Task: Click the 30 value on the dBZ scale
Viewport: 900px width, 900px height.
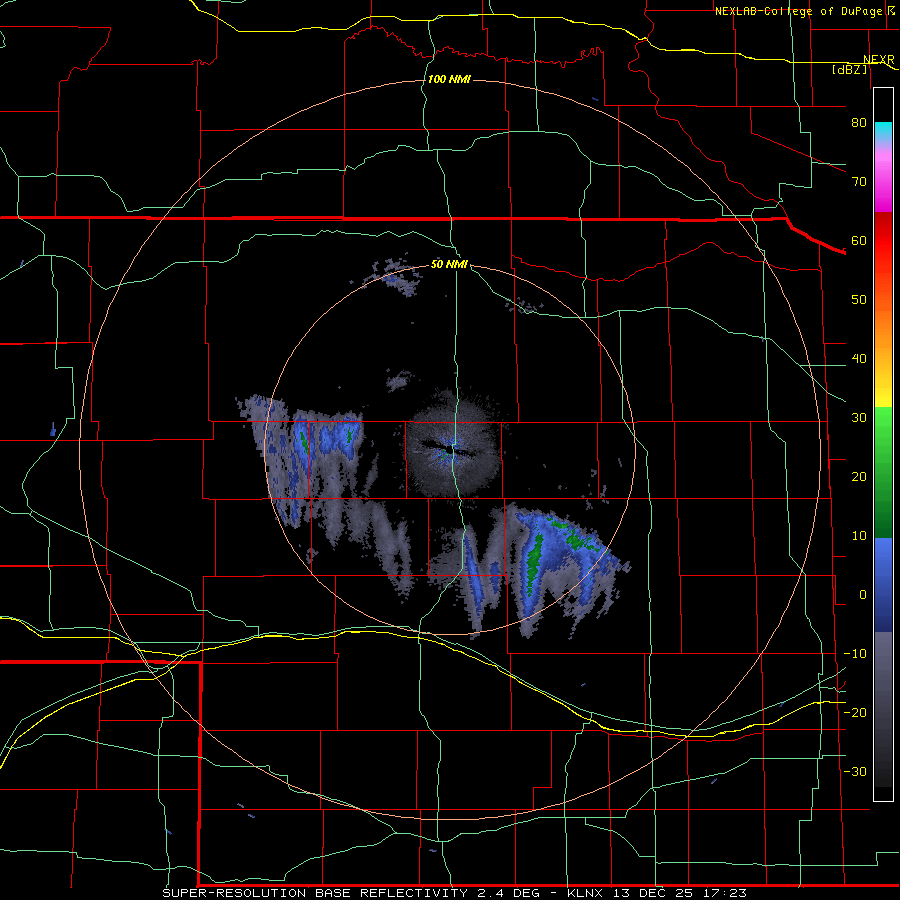Action: (x=859, y=418)
